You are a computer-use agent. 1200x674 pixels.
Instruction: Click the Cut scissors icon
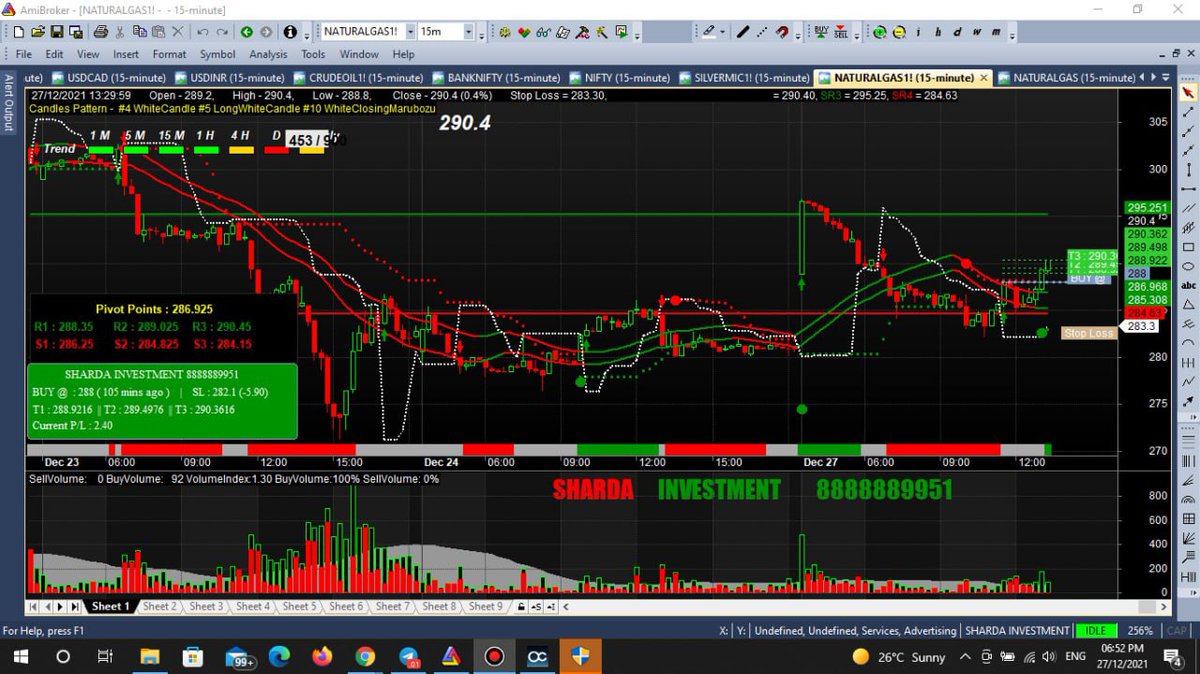point(119,32)
